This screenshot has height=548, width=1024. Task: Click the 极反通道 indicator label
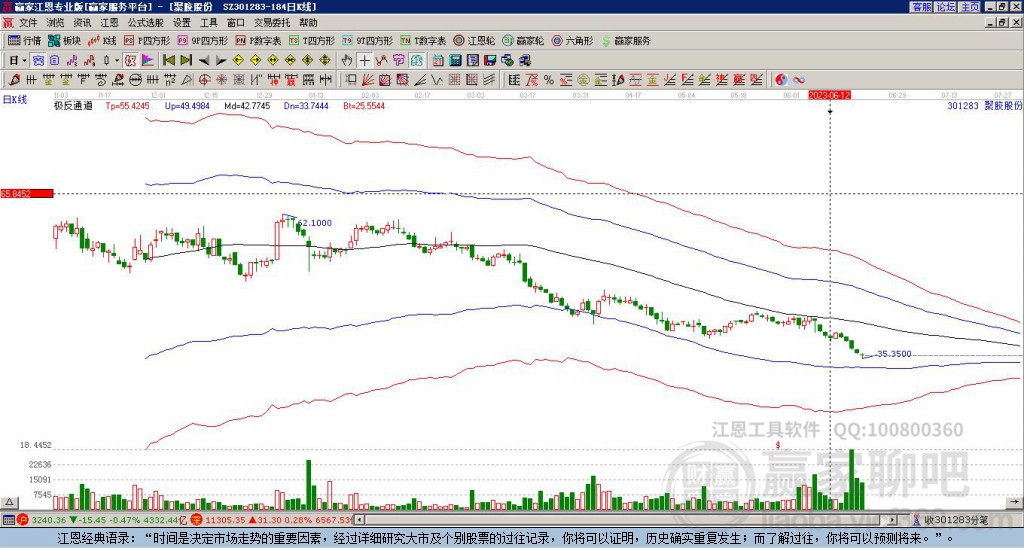[73, 105]
